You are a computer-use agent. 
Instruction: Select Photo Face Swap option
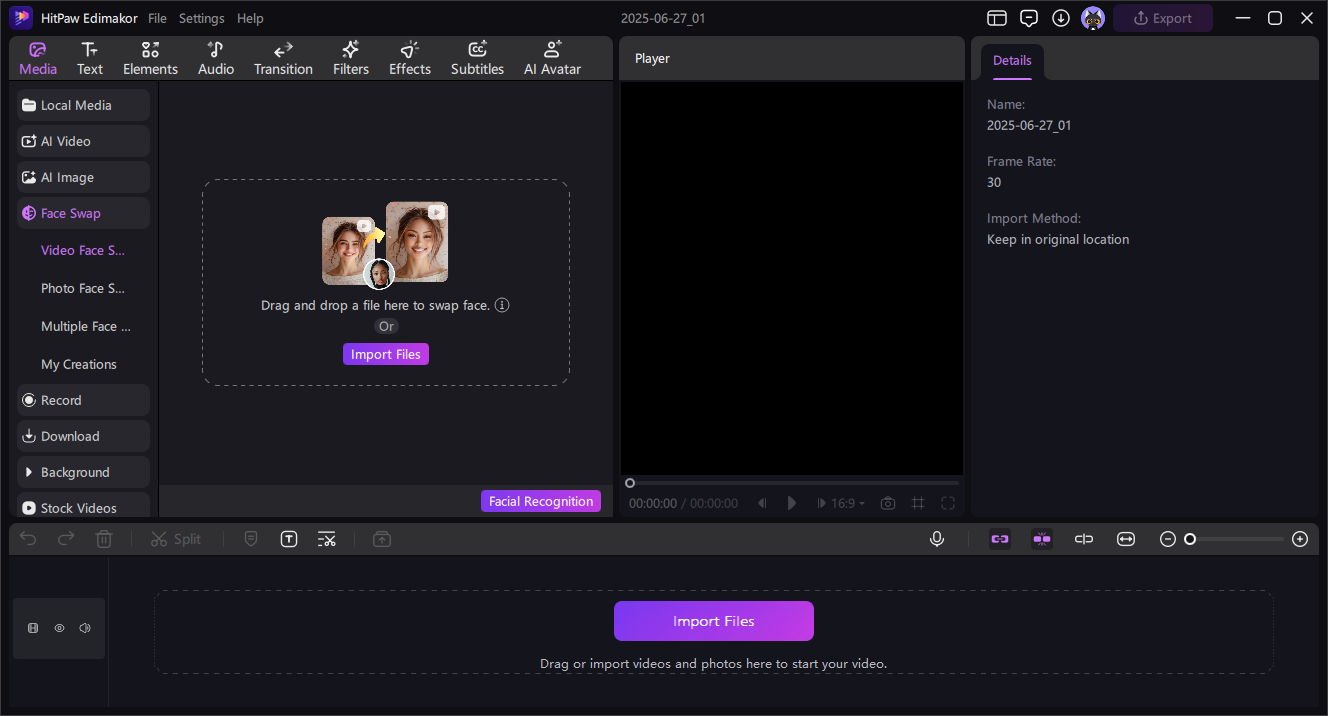point(83,288)
